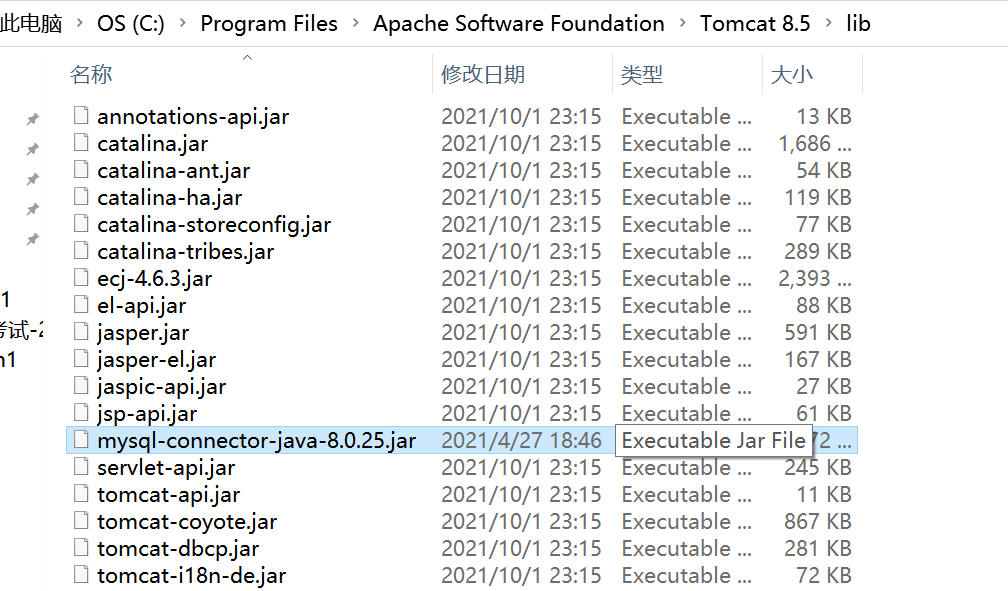This screenshot has width=1008, height=591.
Task: Click the jasper.jar file icon
Action: coord(81,332)
